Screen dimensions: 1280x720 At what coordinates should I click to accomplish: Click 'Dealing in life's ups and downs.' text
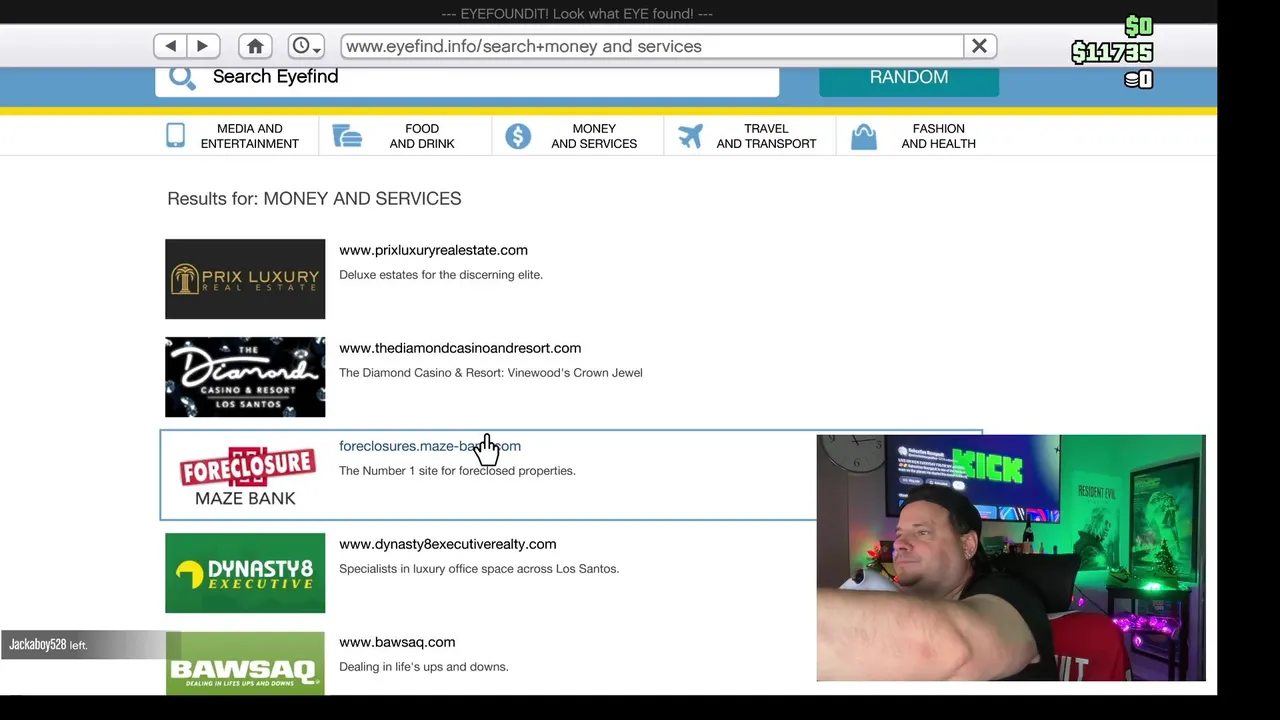pyautogui.click(x=424, y=667)
